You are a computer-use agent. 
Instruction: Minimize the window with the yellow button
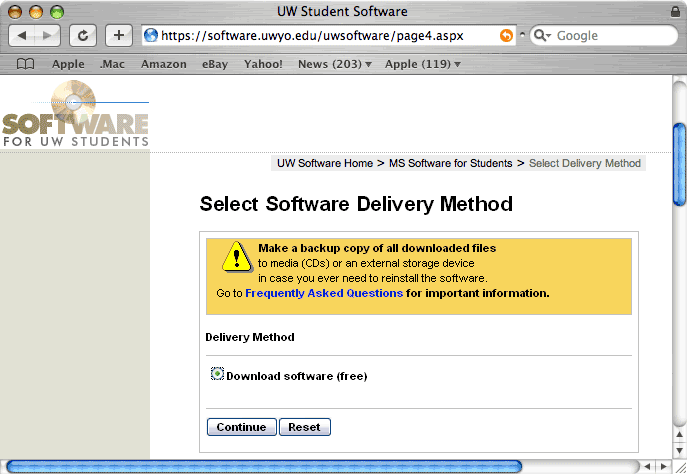36,12
